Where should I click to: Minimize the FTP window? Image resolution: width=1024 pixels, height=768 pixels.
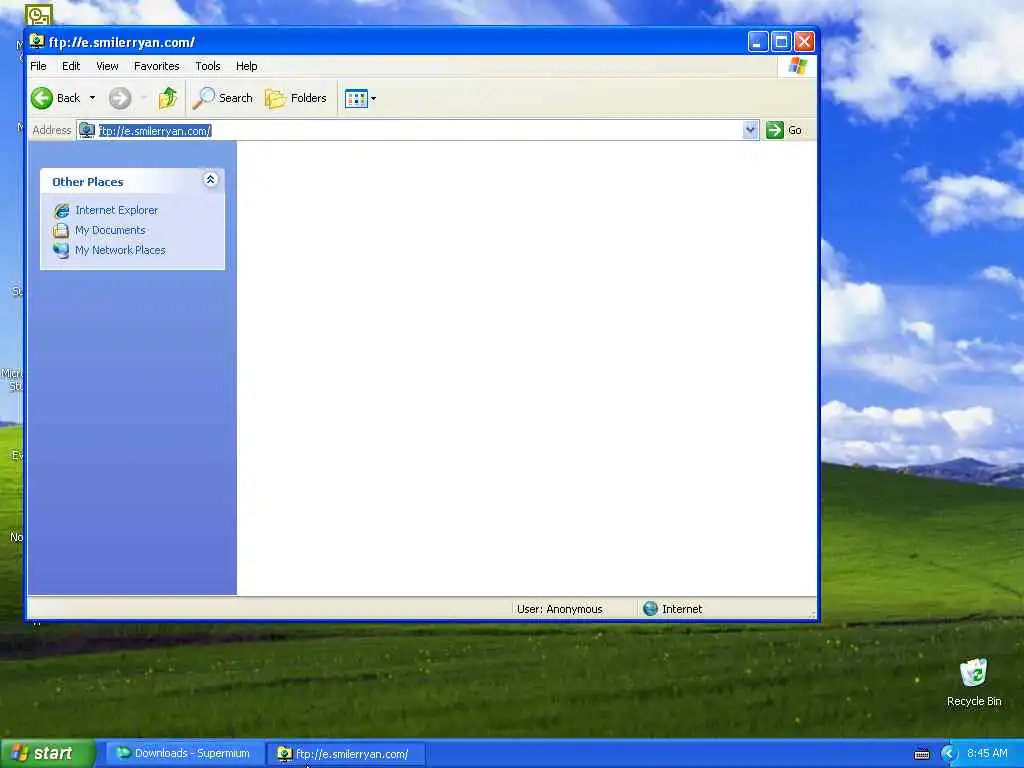pyautogui.click(x=758, y=42)
